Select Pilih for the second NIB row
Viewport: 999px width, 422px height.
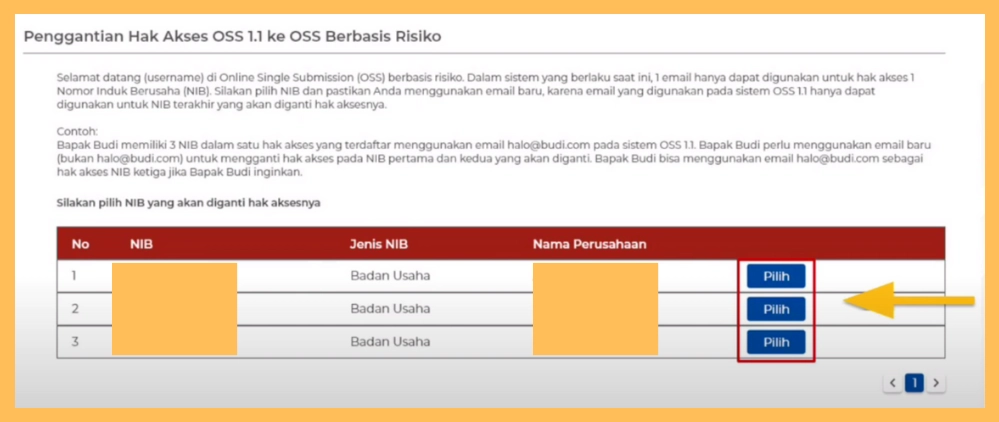tap(776, 309)
